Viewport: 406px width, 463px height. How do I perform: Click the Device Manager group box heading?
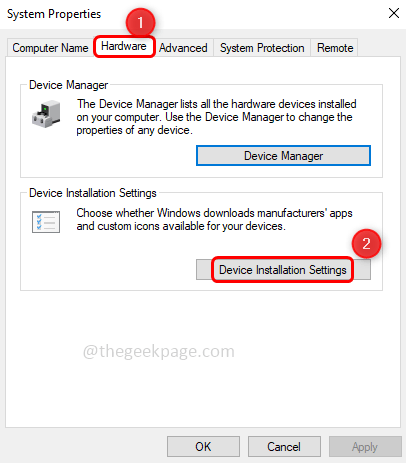point(69,85)
